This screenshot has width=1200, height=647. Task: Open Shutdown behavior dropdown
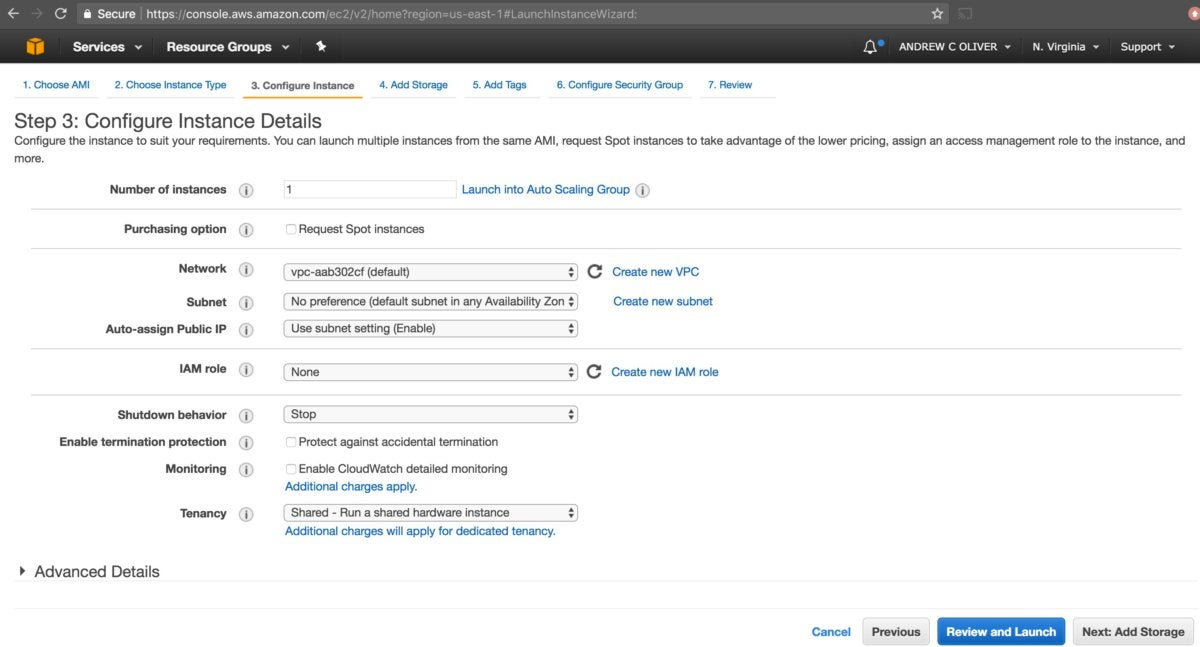pos(431,414)
